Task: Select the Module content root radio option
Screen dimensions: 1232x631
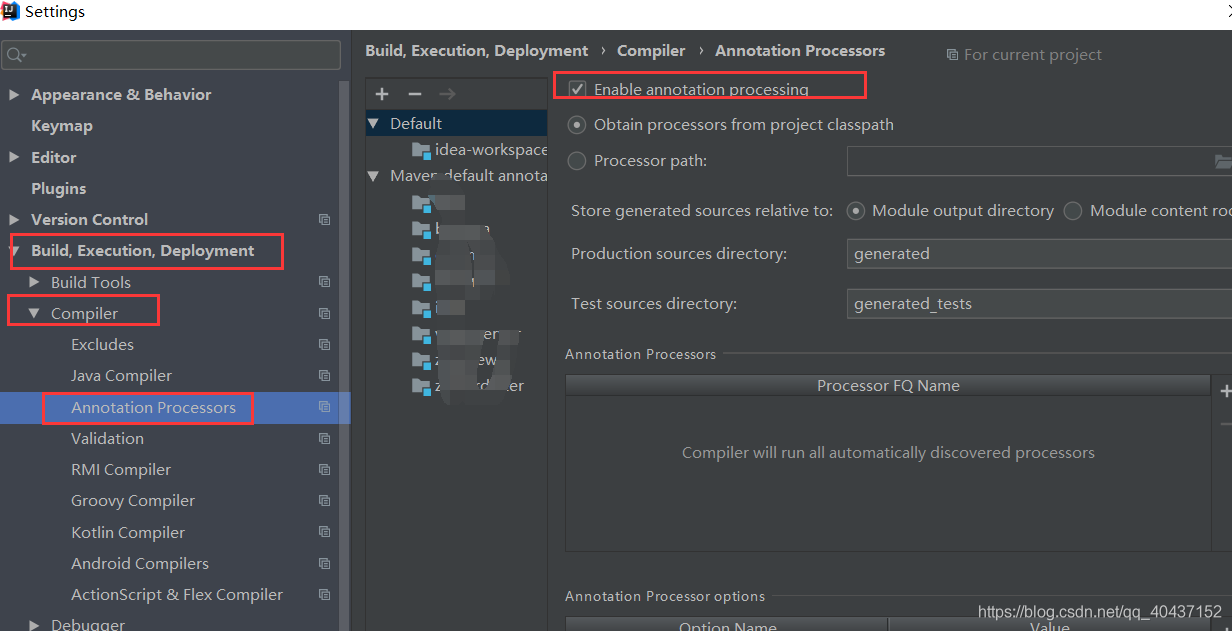Action: [x=1073, y=211]
